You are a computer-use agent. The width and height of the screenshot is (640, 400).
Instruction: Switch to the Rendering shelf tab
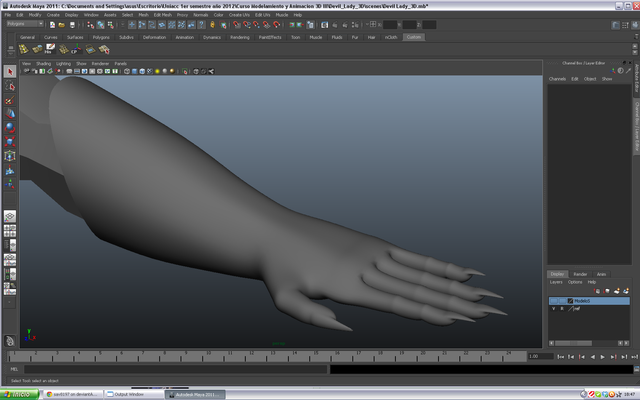coord(240,37)
